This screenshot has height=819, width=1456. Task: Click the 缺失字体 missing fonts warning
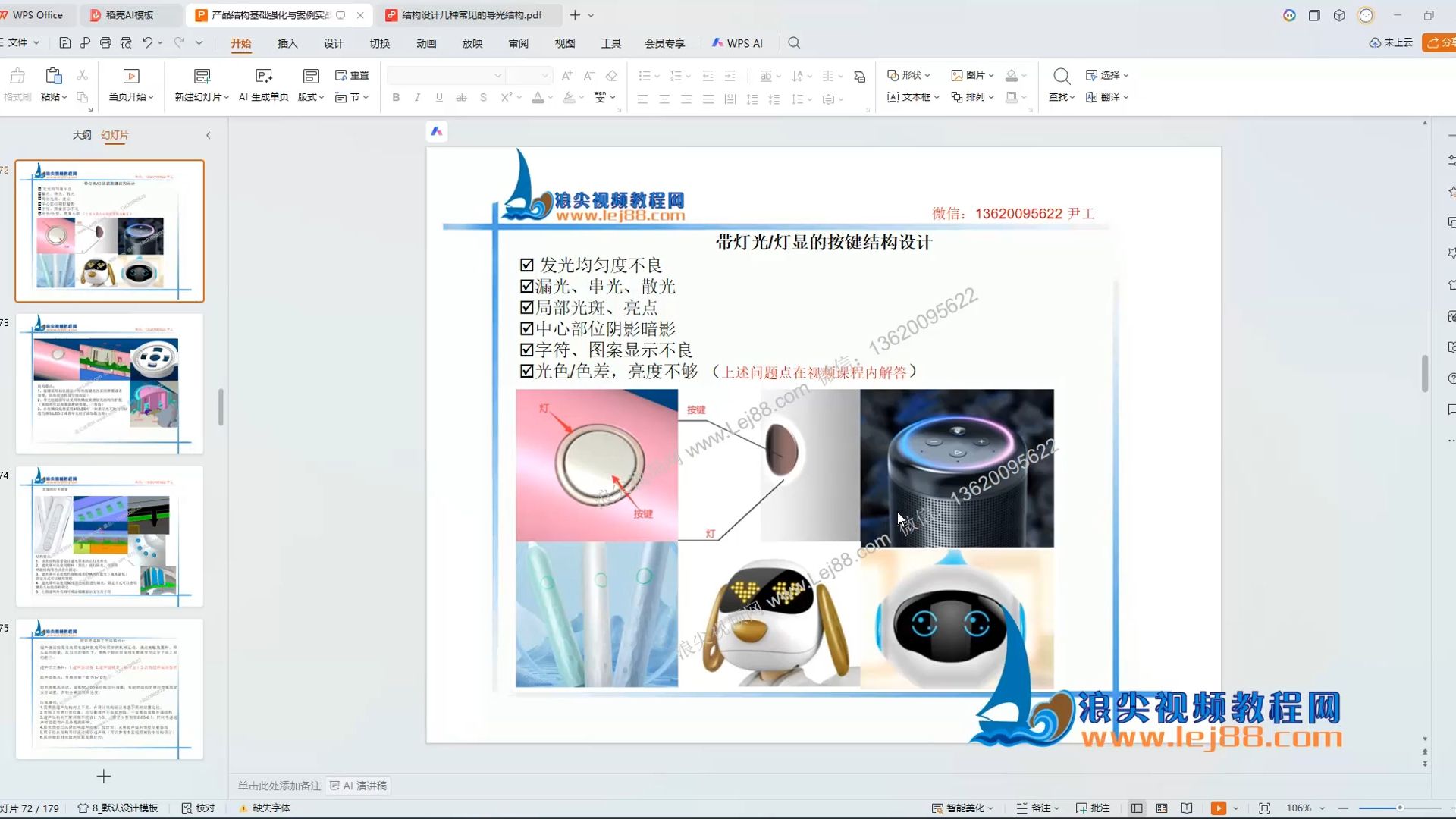[265, 808]
